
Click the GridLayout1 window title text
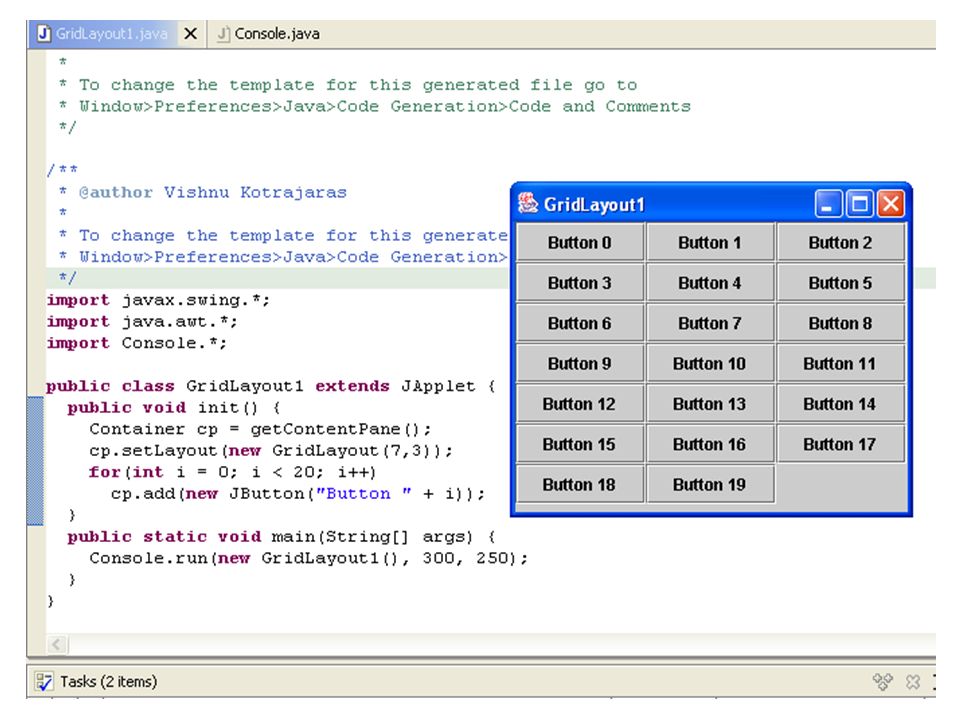point(594,204)
